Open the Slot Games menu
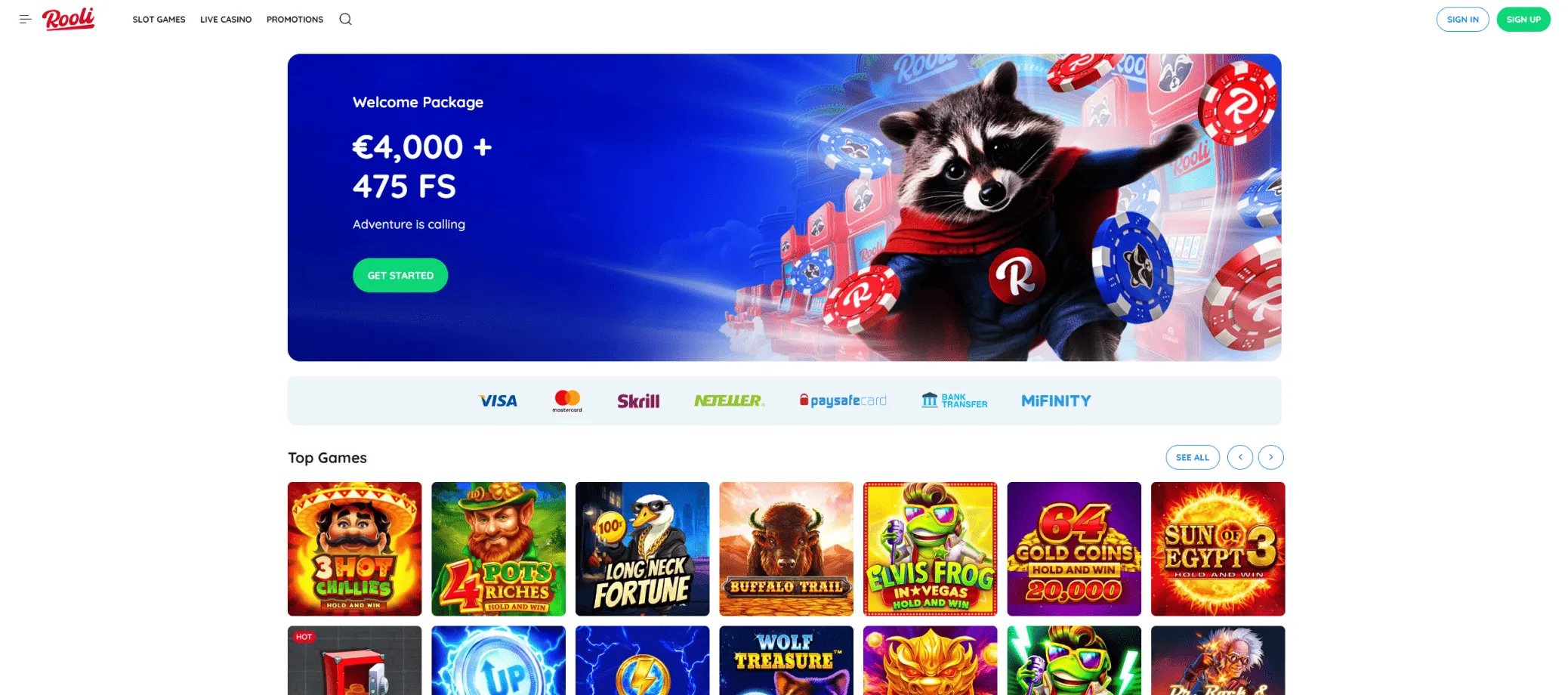 [159, 20]
